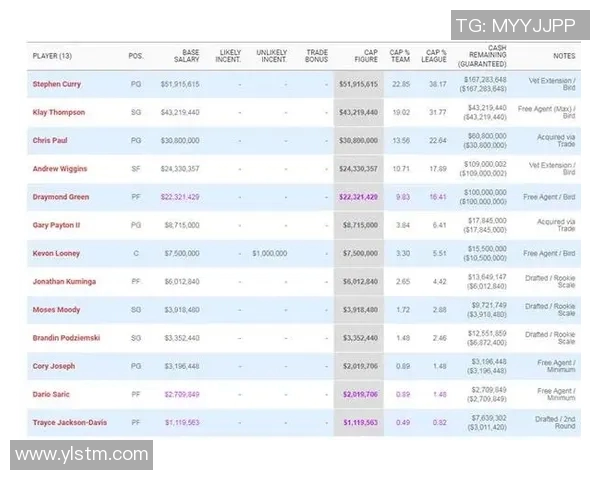Click the Player (13) column header
The height and width of the screenshot is (480, 600).
pyautogui.click(x=53, y=56)
